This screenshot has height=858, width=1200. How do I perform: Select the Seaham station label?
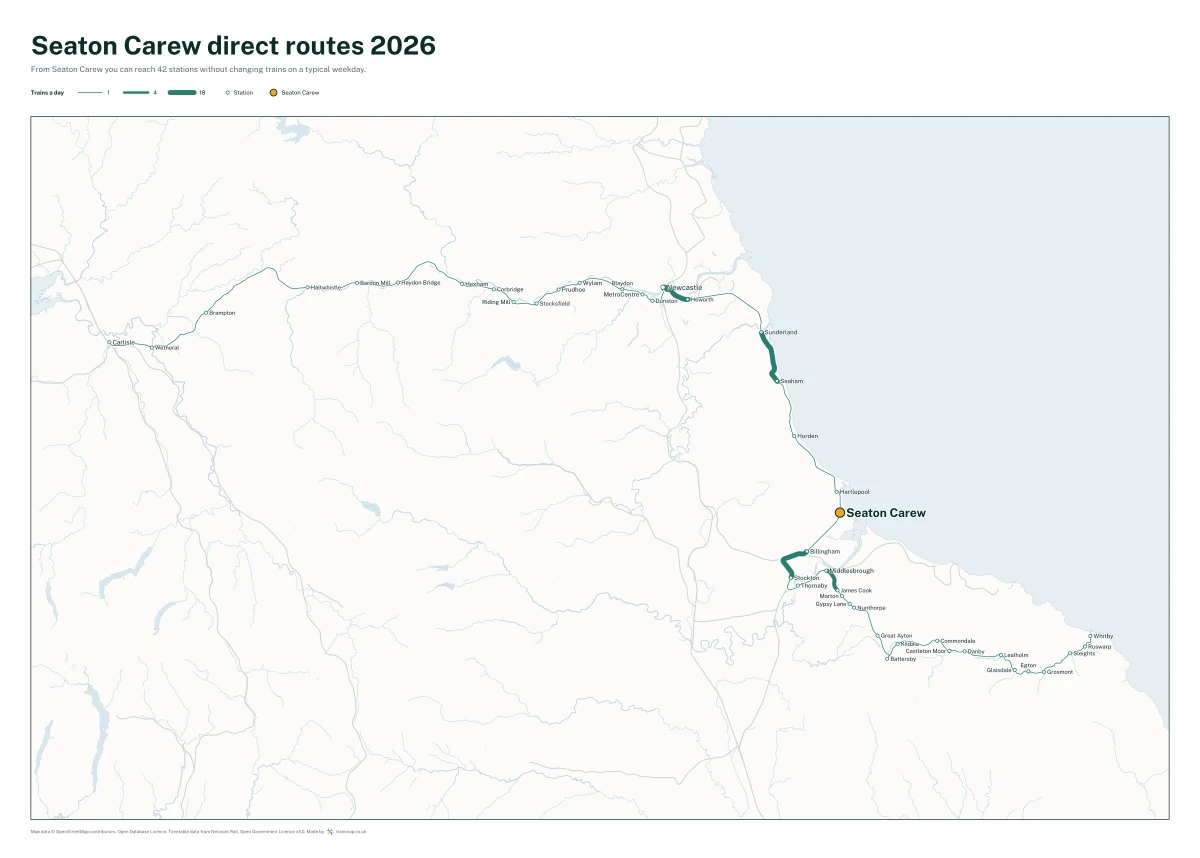[x=792, y=381]
